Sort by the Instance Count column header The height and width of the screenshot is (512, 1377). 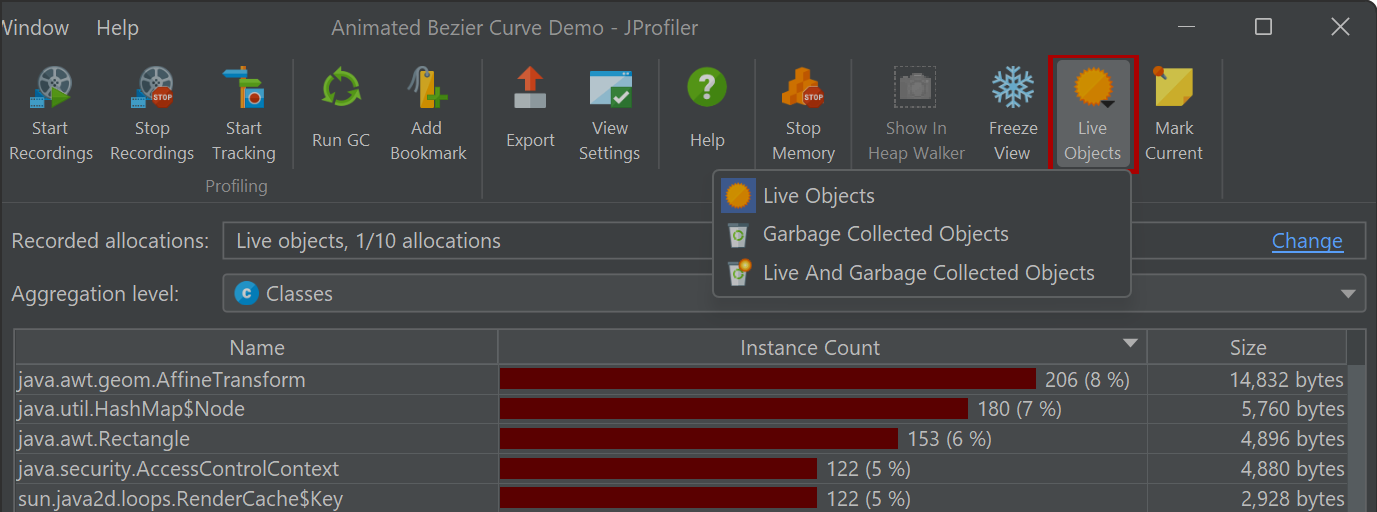click(x=822, y=348)
